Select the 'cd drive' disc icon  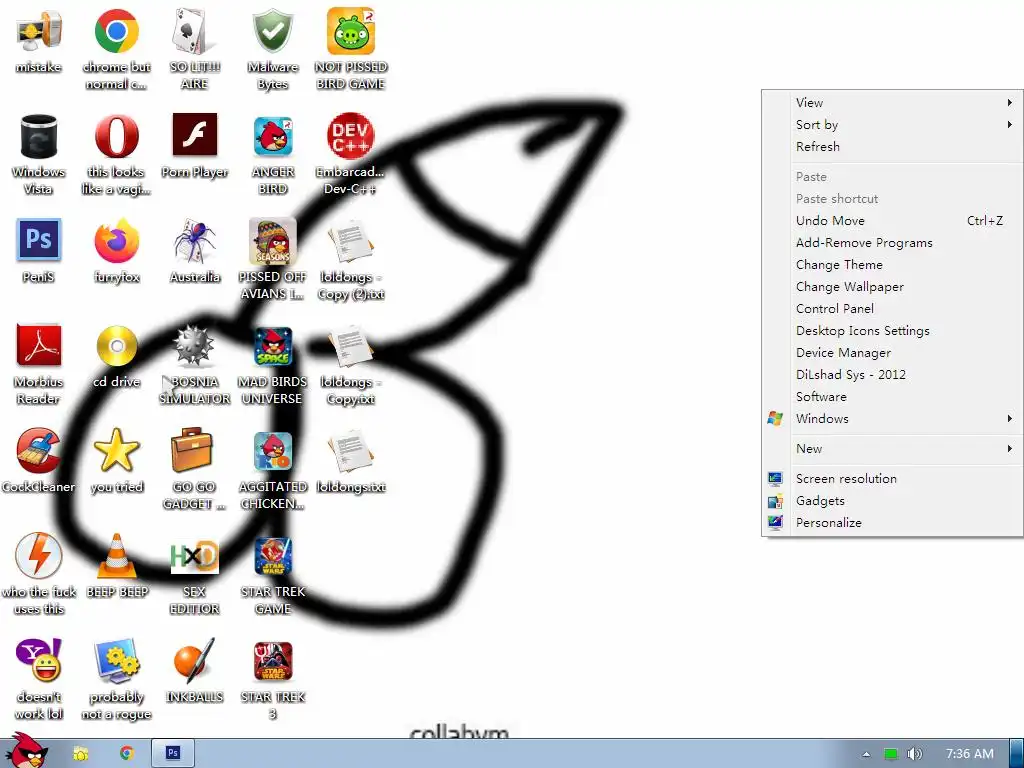pos(116,357)
